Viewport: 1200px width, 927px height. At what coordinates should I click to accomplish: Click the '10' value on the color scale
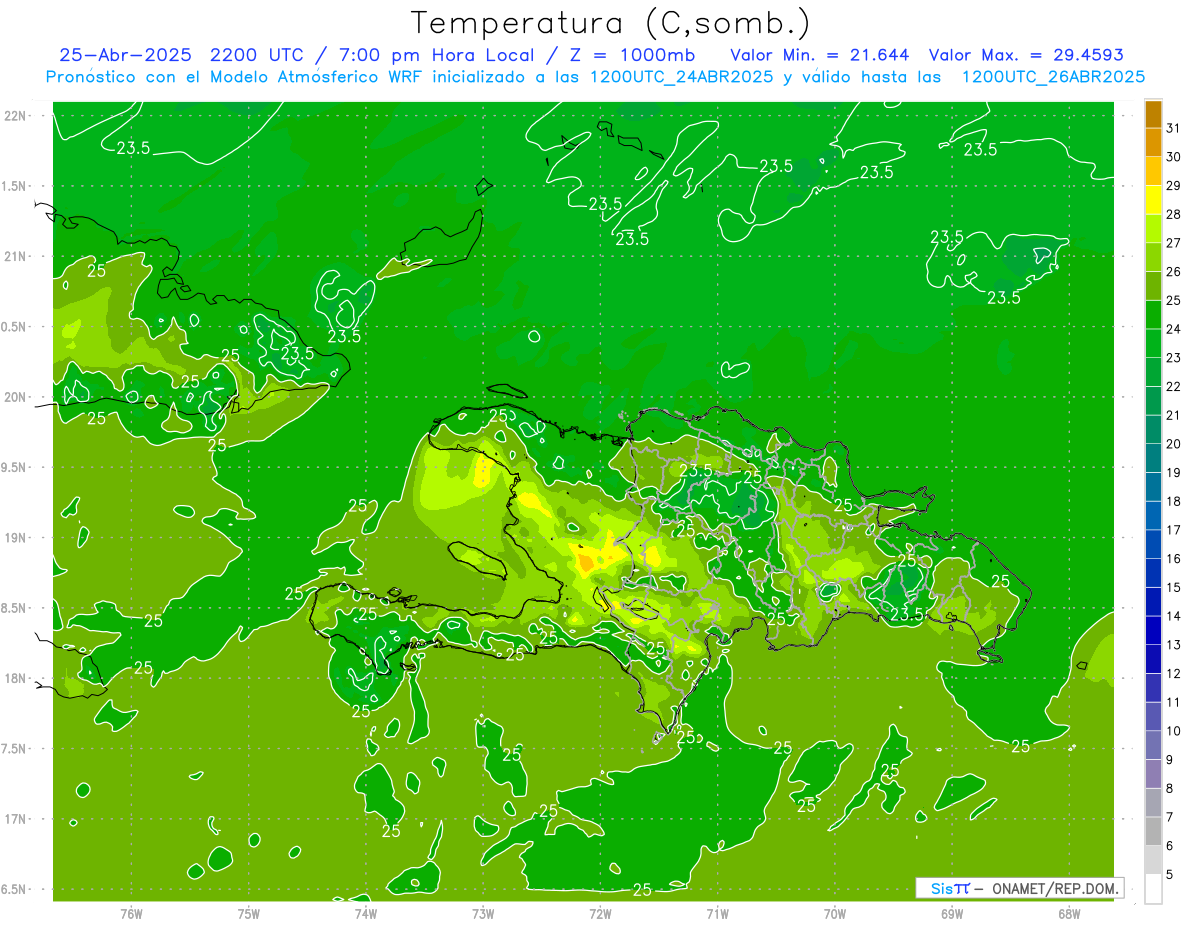[x=1174, y=731]
